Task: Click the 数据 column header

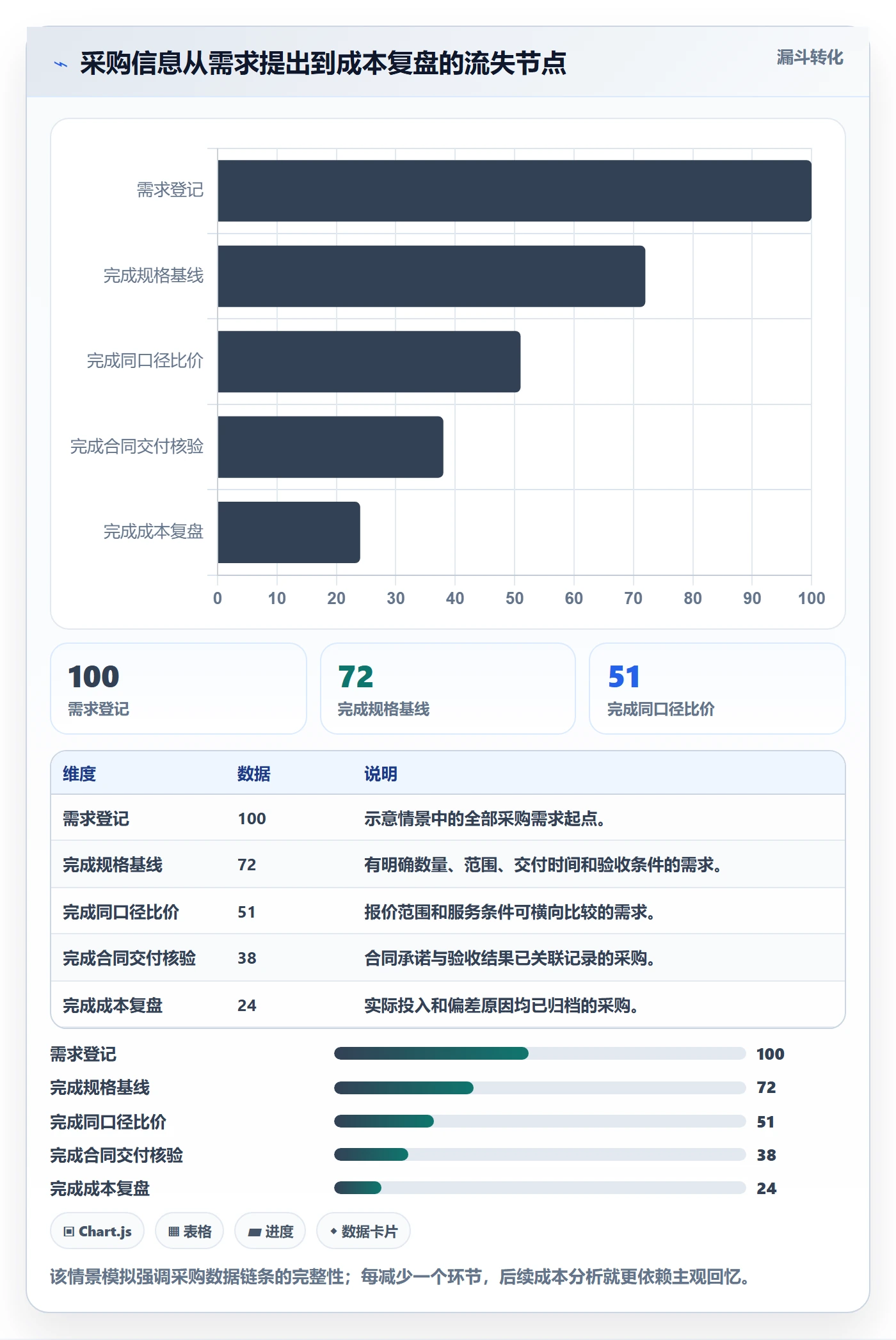Action: pyautogui.click(x=254, y=774)
